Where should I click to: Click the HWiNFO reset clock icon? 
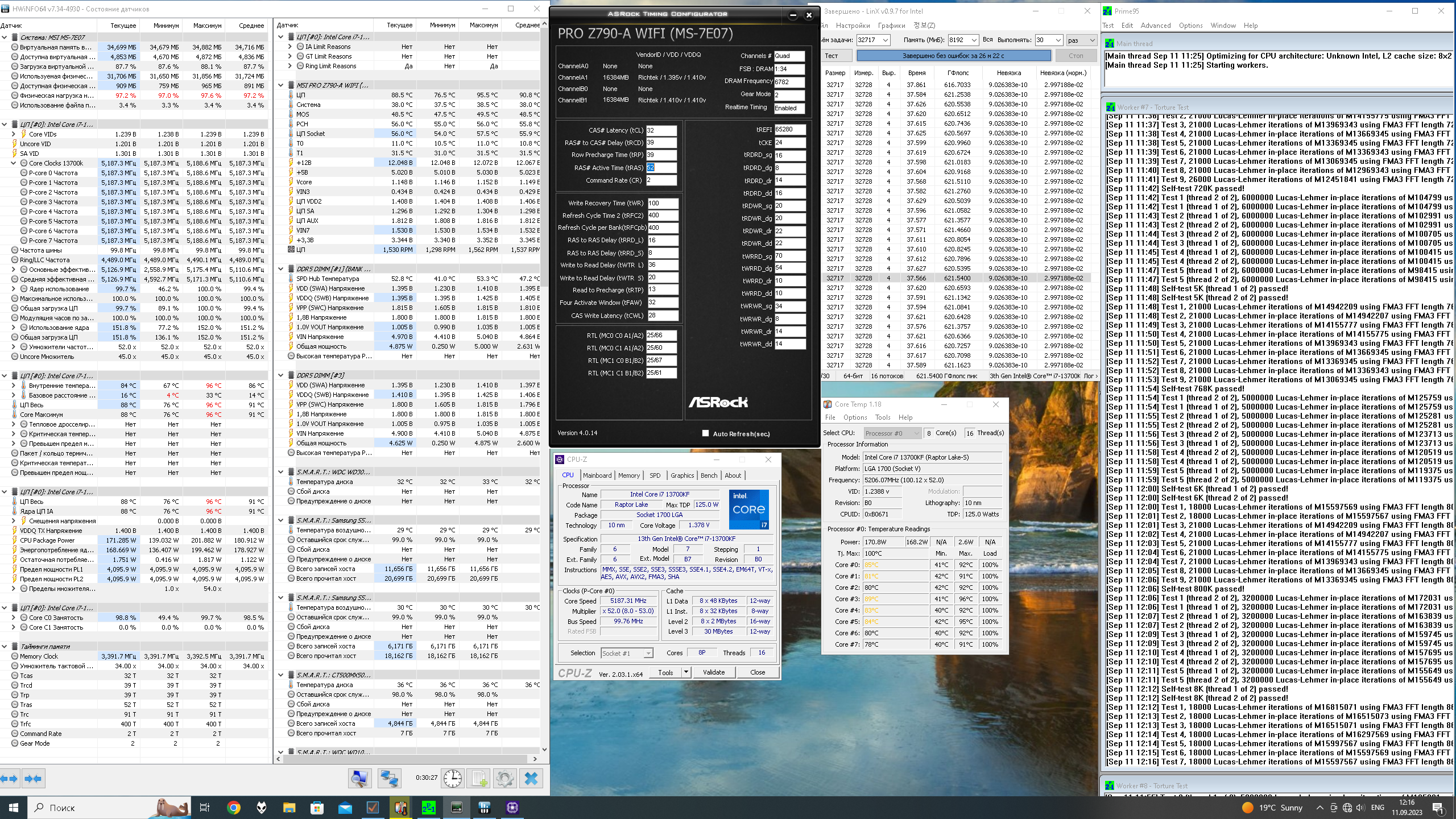pyautogui.click(x=453, y=778)
